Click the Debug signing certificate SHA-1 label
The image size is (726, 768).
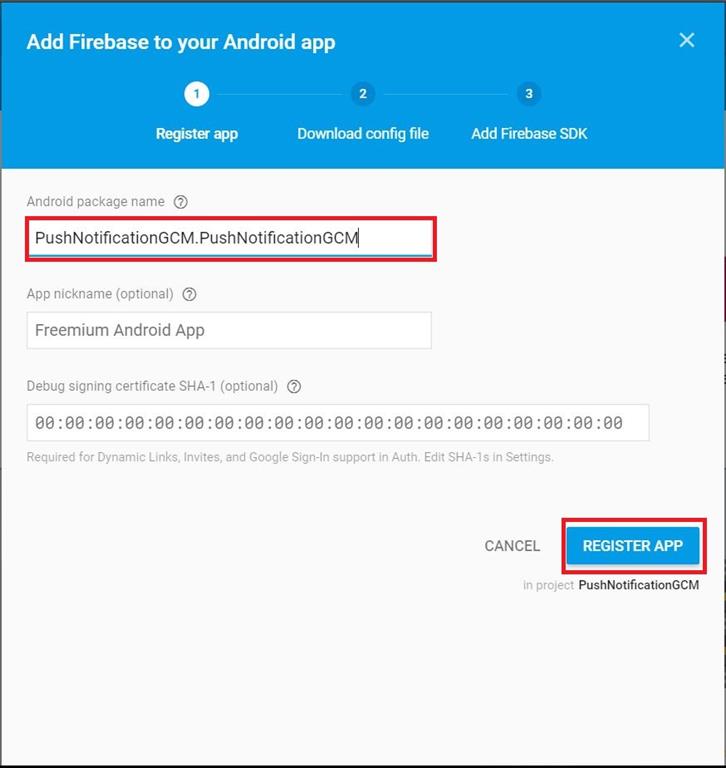pyautogui.click(x=152, y=386)
